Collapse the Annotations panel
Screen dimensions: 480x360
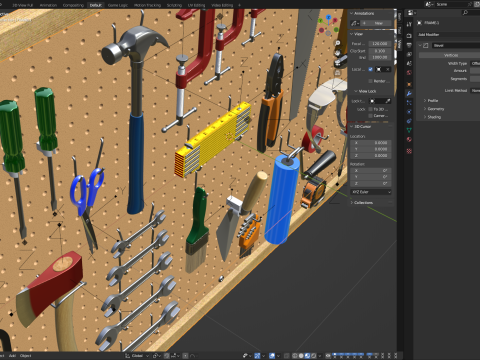point(351,13)
